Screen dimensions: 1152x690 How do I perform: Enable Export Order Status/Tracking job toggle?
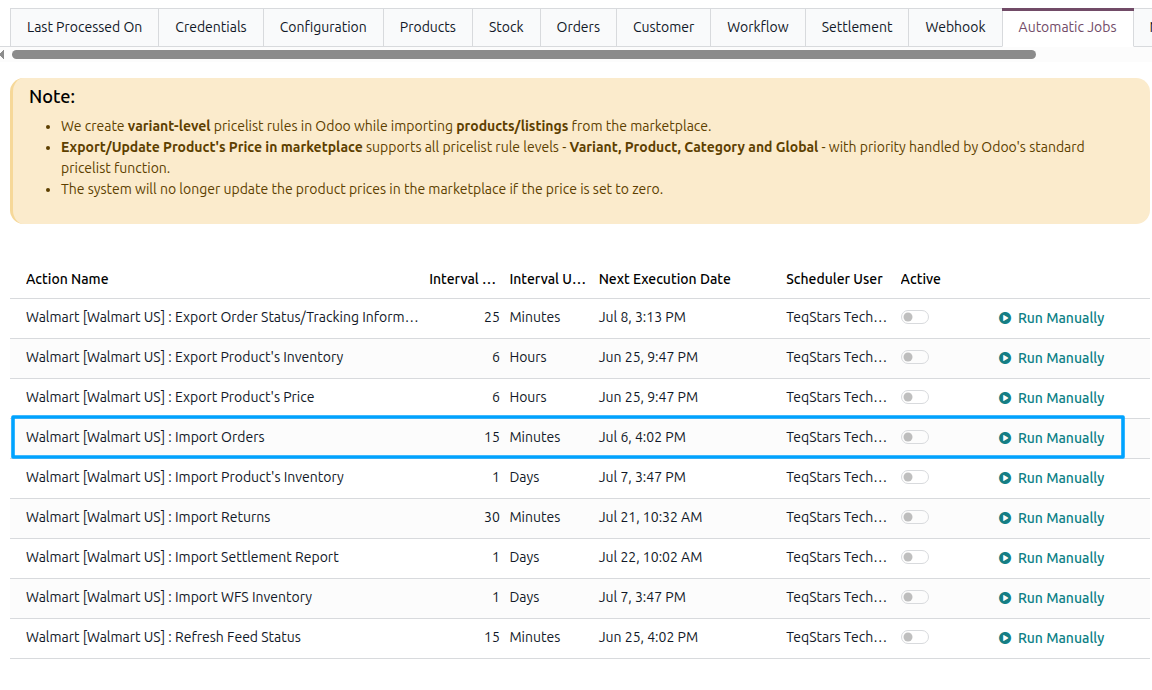[915, 317]
